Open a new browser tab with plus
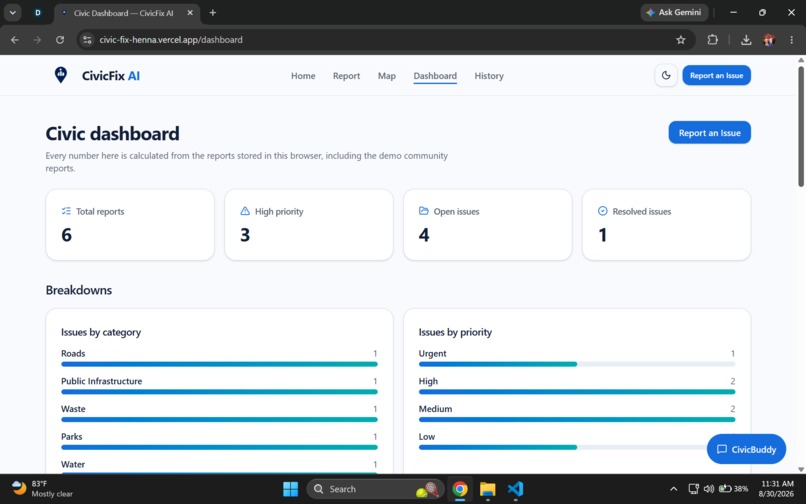Viewport: 806px width, 504px height. [213, 13]
